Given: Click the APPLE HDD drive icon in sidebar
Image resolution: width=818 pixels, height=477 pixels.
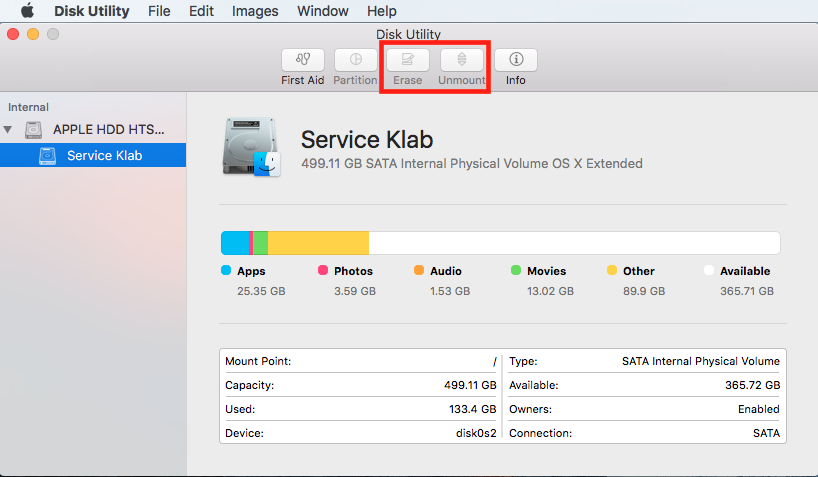Looking at the screenshot, I should click(x=35, y=130).
